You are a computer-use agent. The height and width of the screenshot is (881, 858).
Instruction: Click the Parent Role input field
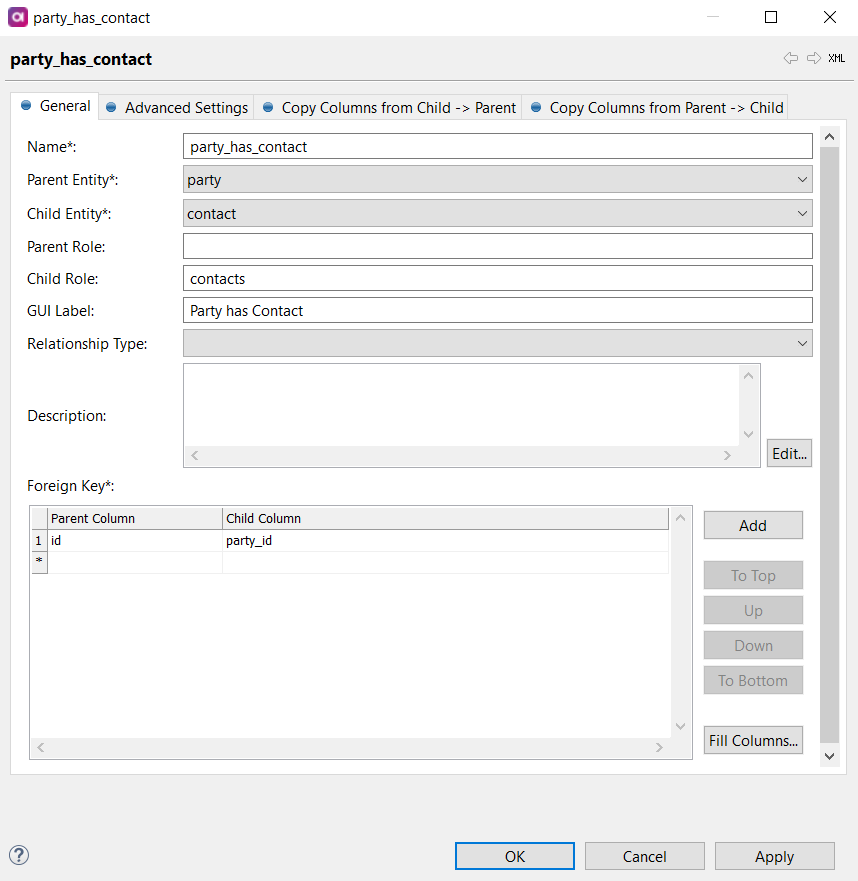click(497, 246)
